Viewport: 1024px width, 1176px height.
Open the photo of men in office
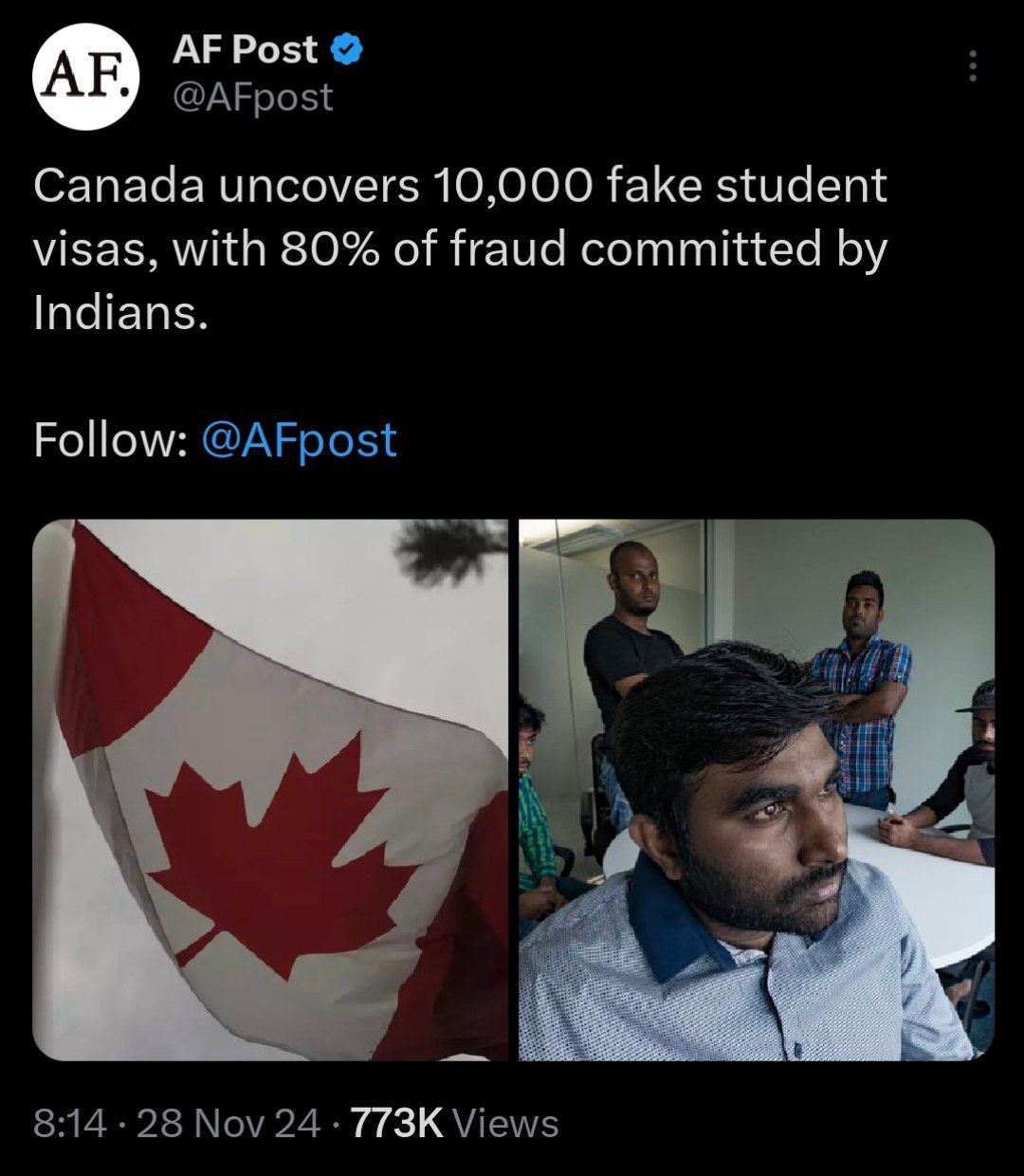[x=756, y=789]
